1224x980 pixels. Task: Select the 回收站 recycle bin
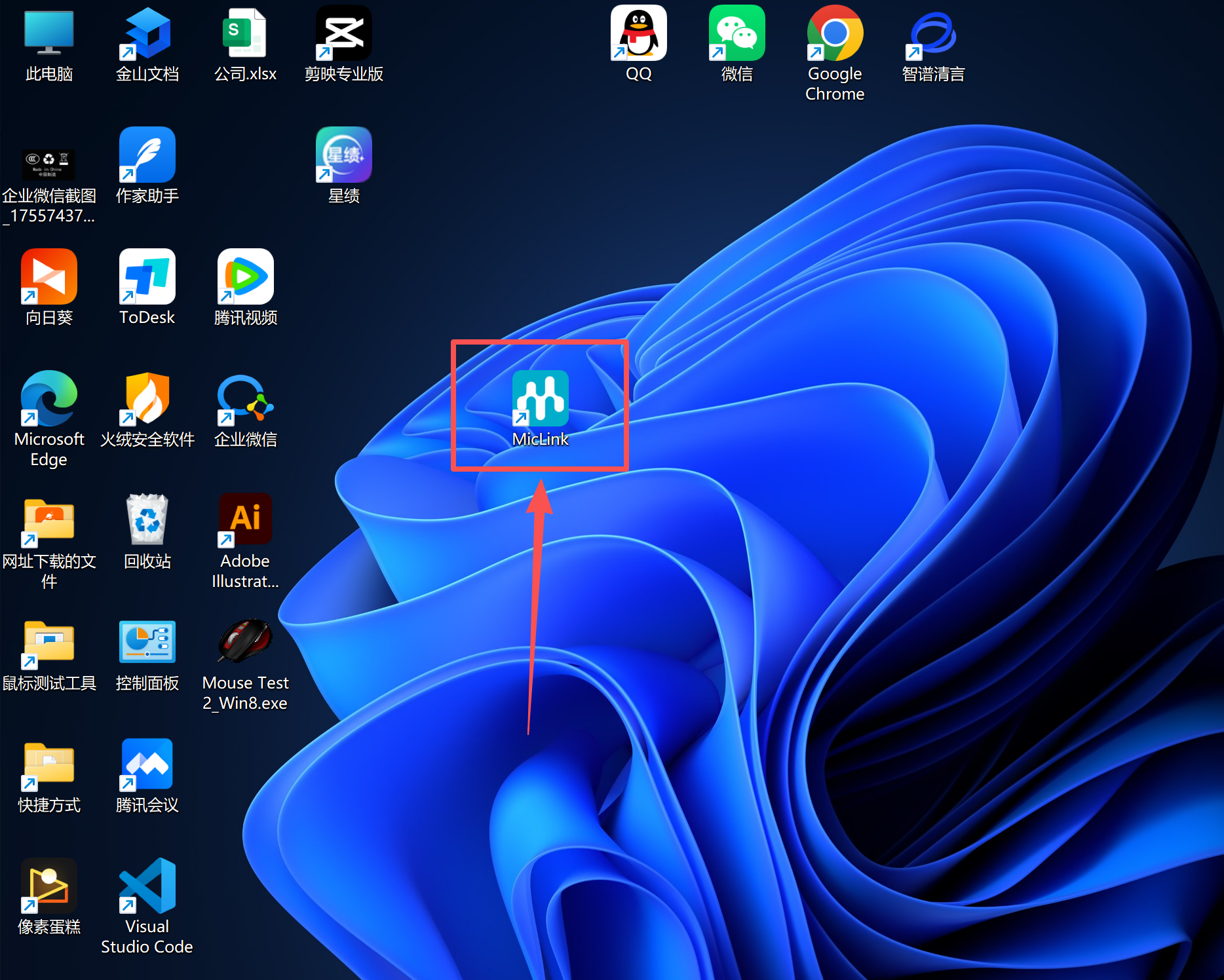coord(147,520)
